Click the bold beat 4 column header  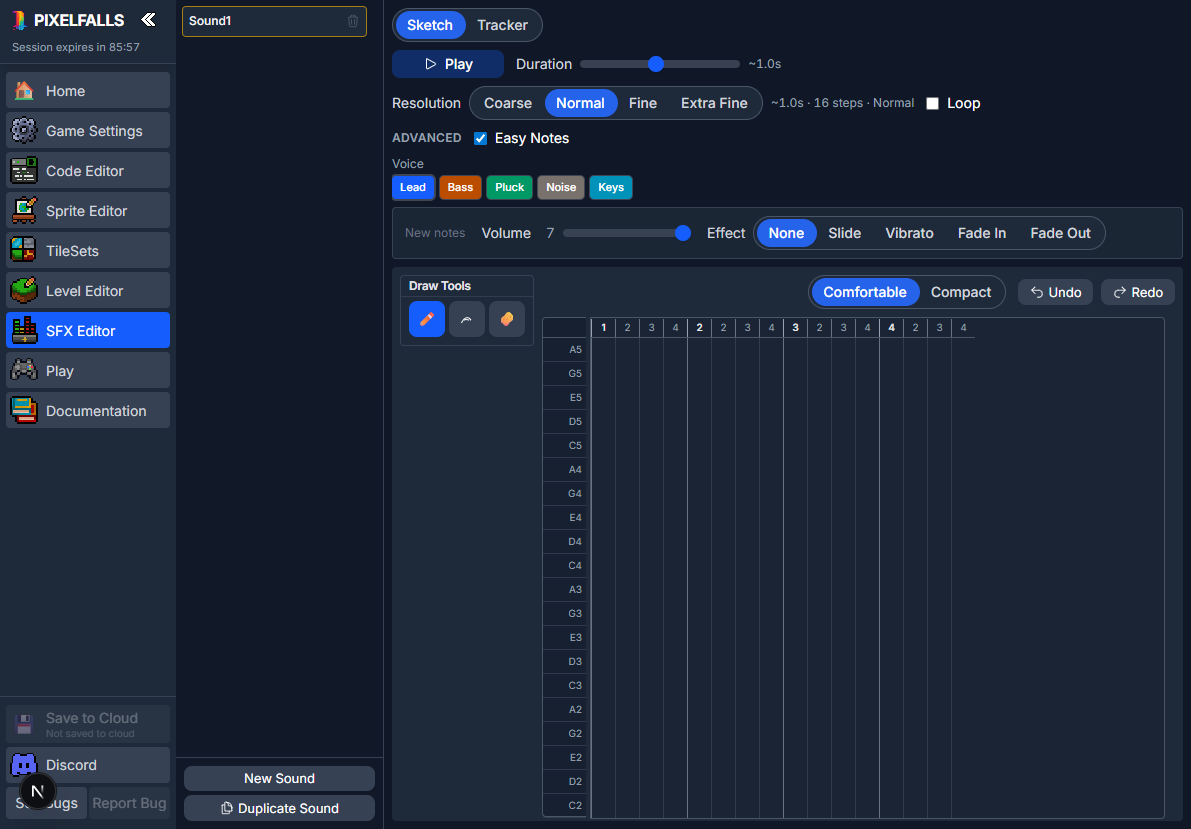tap(892, 327)
